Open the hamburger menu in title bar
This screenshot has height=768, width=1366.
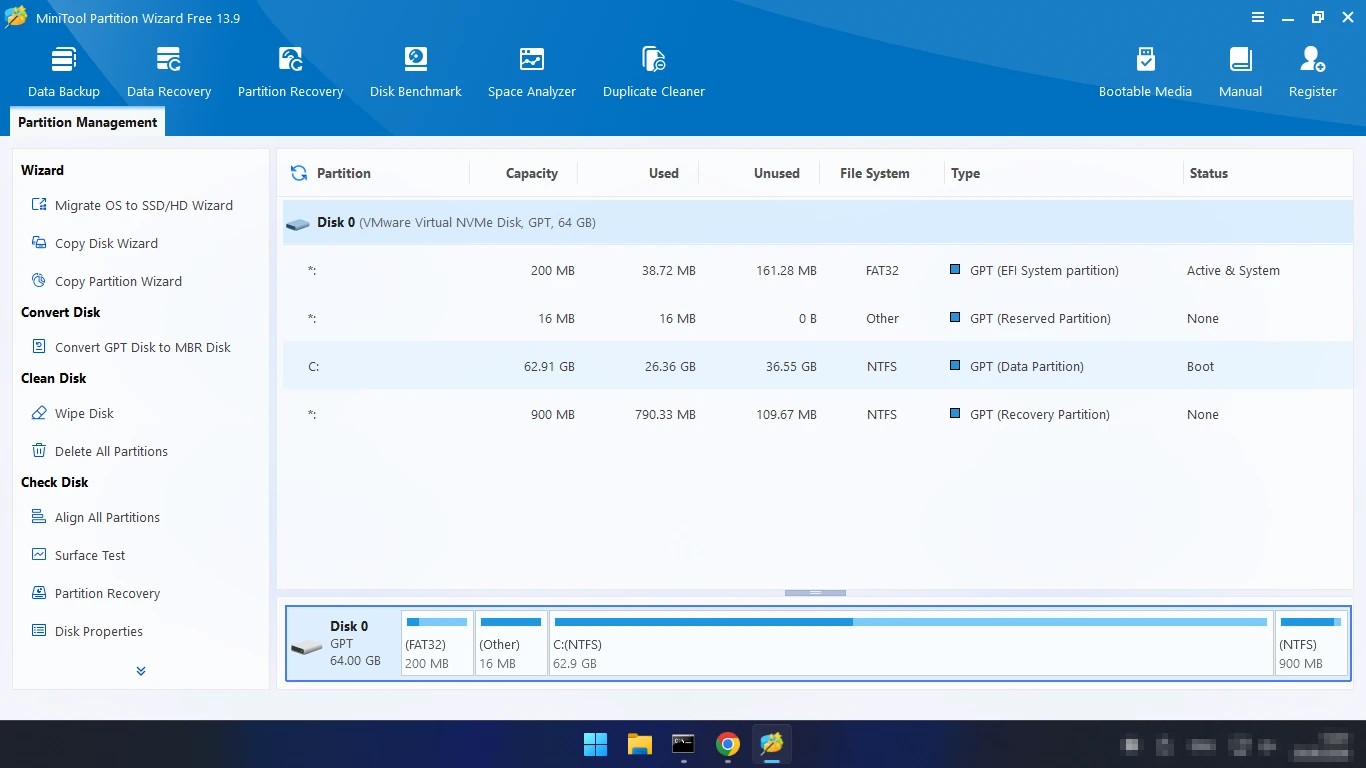(1258, 18)
